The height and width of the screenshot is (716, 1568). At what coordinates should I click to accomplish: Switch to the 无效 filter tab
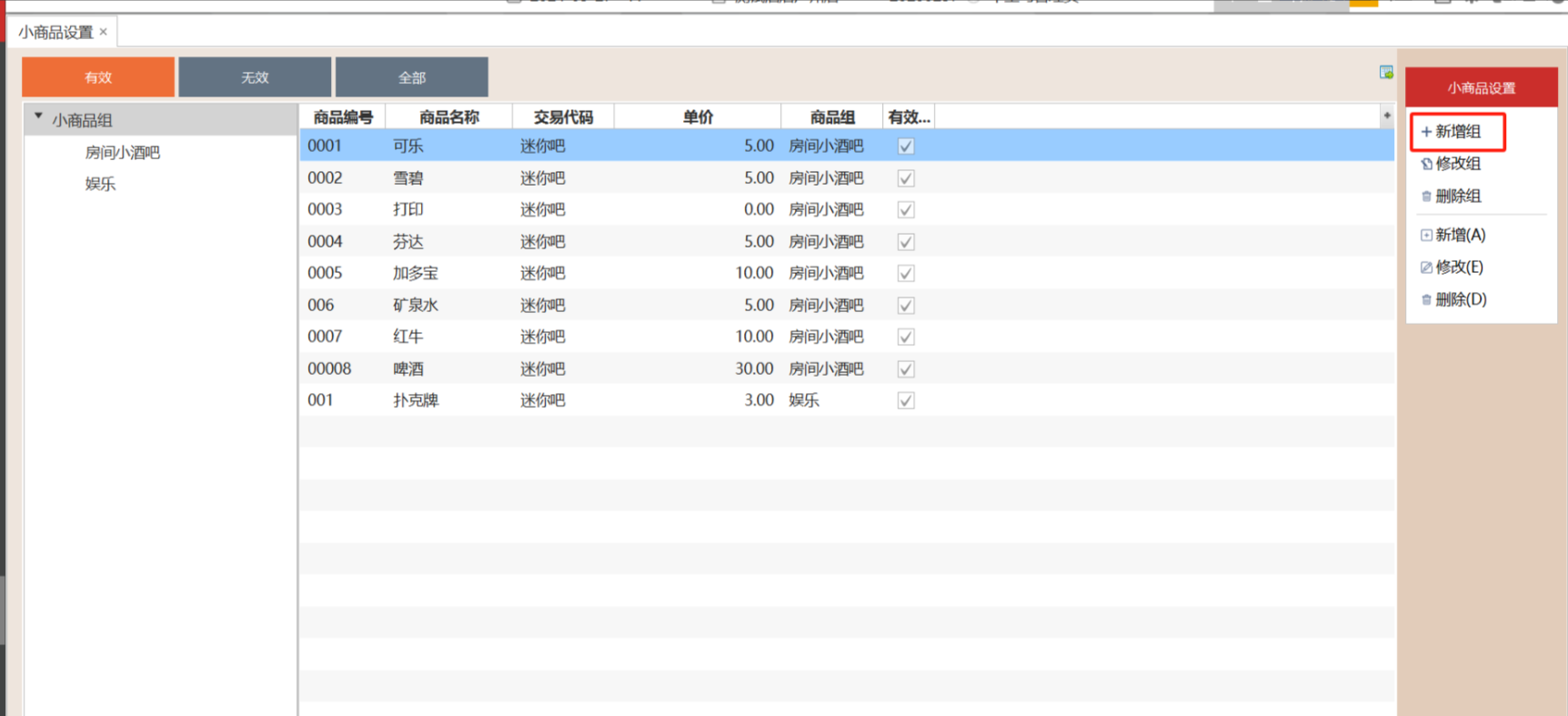pos(255,77)
